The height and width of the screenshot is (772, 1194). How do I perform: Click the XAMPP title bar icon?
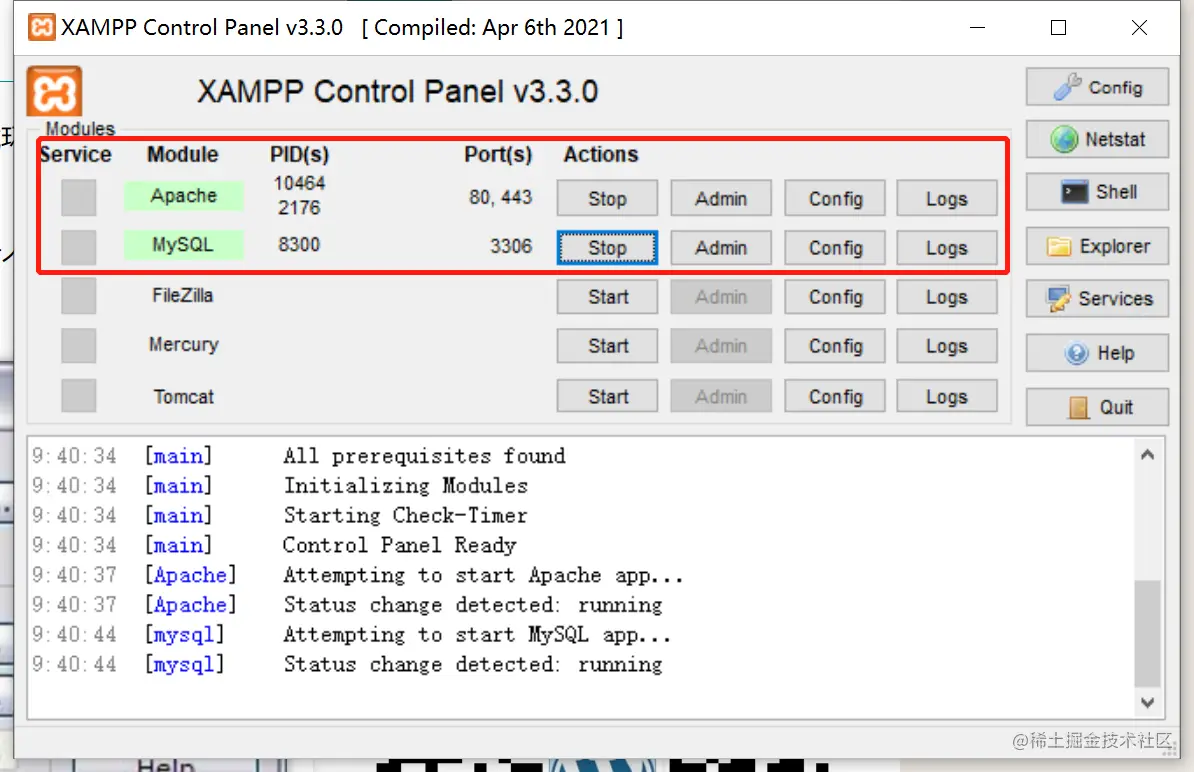(42, 27)
